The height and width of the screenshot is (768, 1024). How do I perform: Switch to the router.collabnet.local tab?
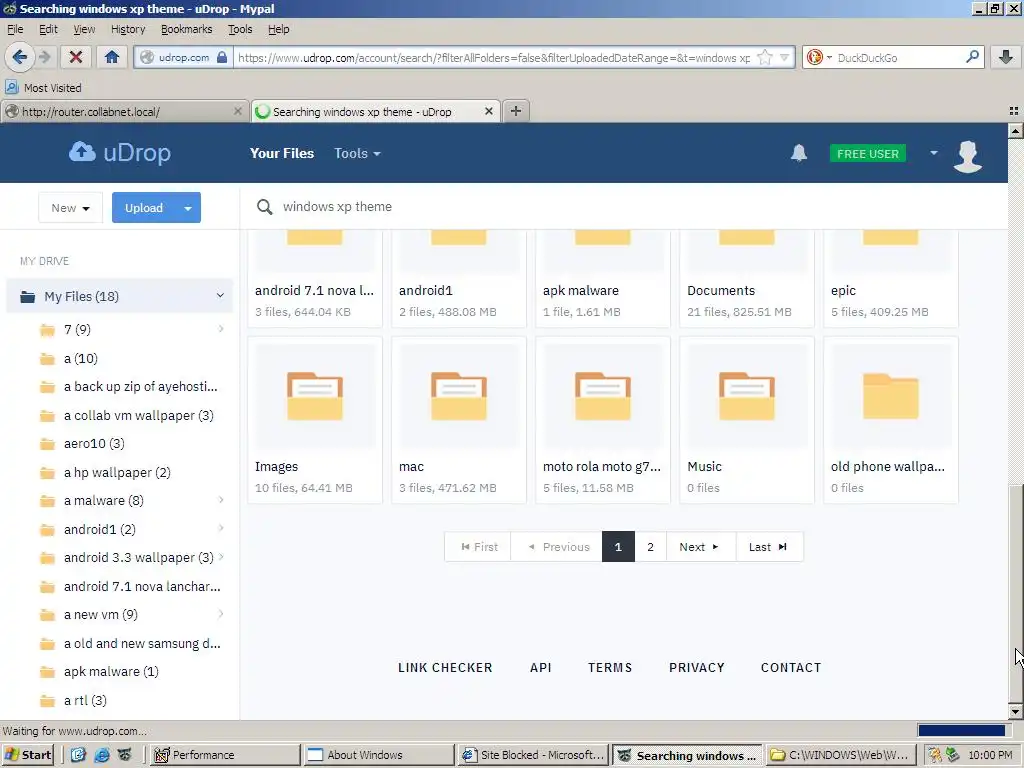(124, 112)
